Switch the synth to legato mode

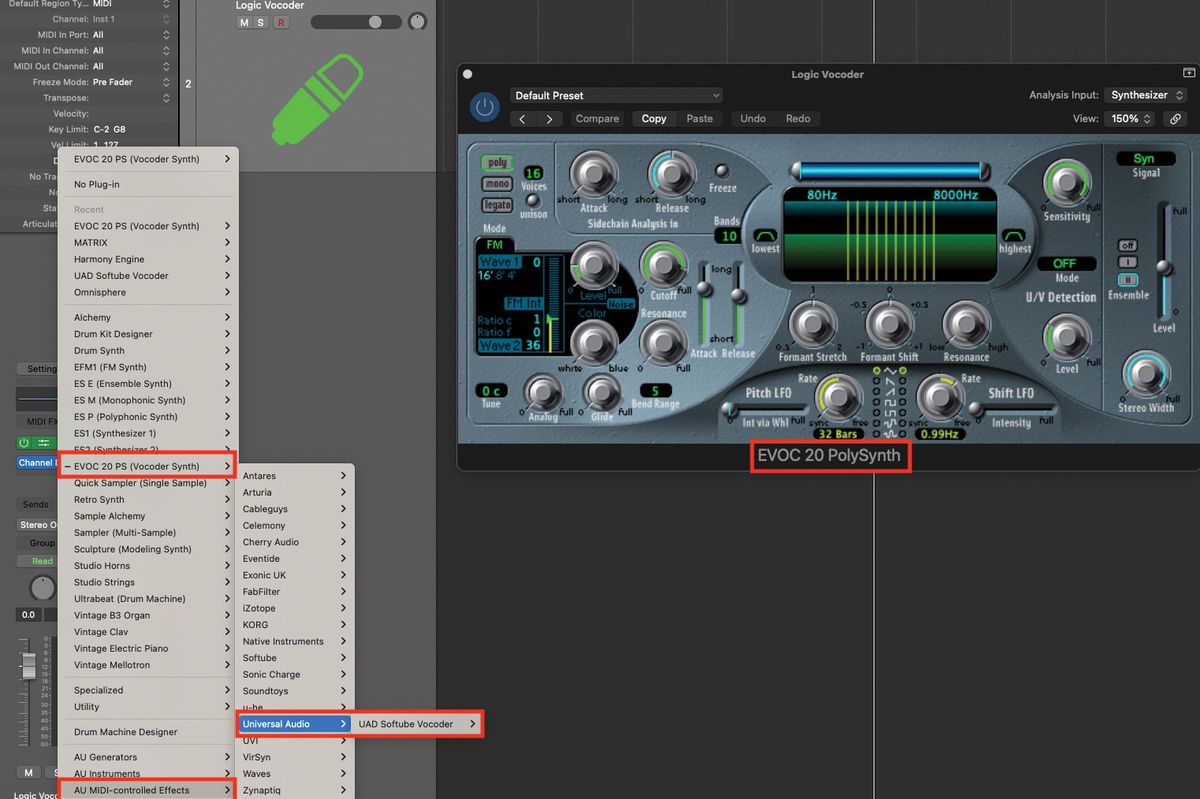[497, 205]
